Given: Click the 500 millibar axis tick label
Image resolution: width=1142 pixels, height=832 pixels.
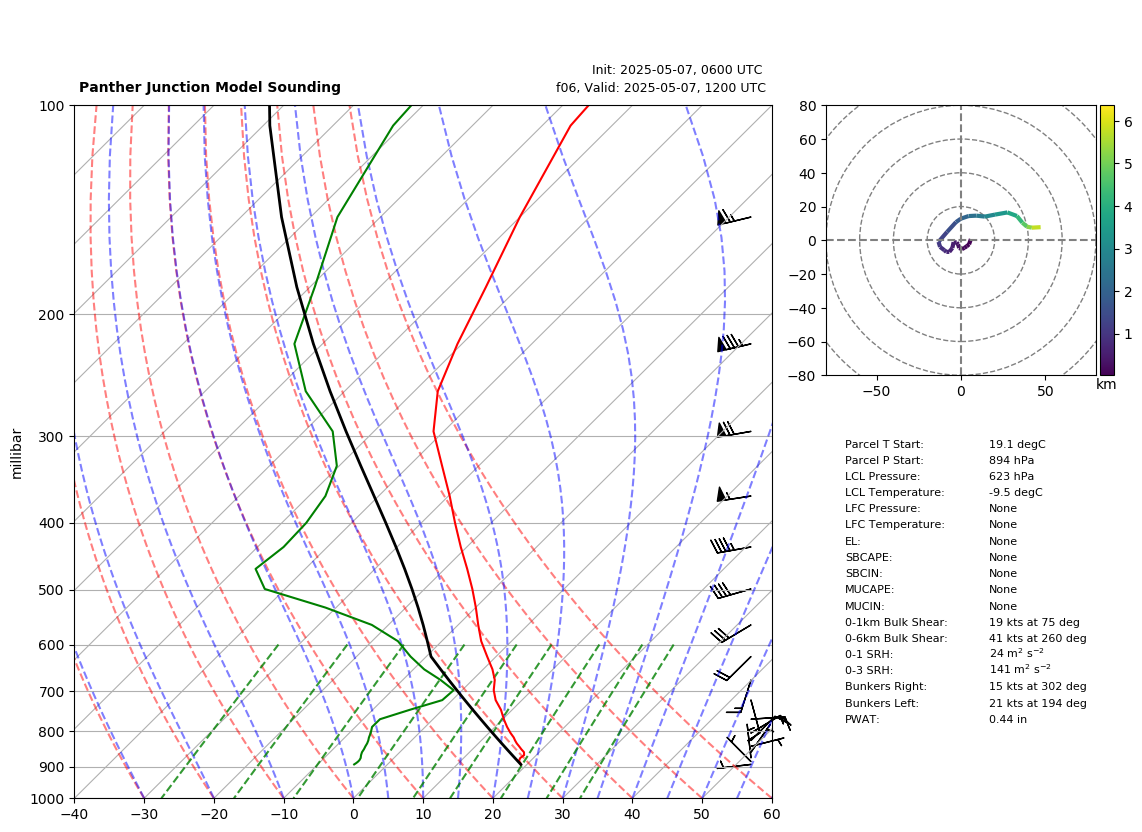Looking at the screenshot, I should tap(51, 590).
